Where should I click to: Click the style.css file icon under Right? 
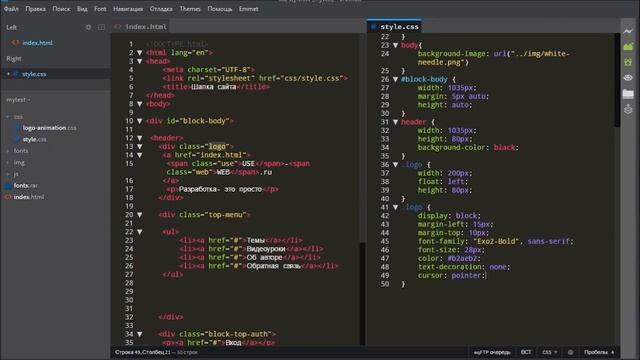click(16, 74)
